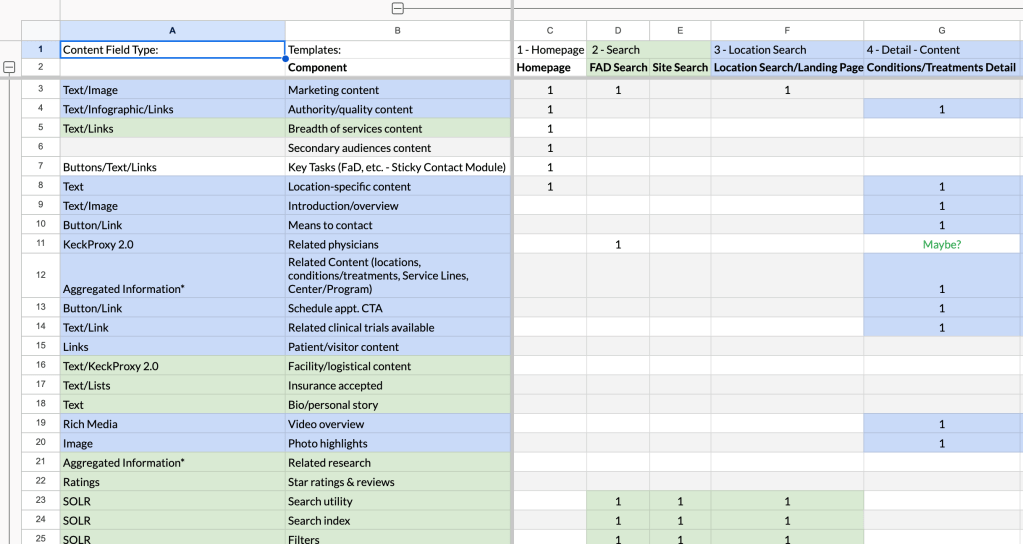Collapse the column group using minus button

[398, 9]
